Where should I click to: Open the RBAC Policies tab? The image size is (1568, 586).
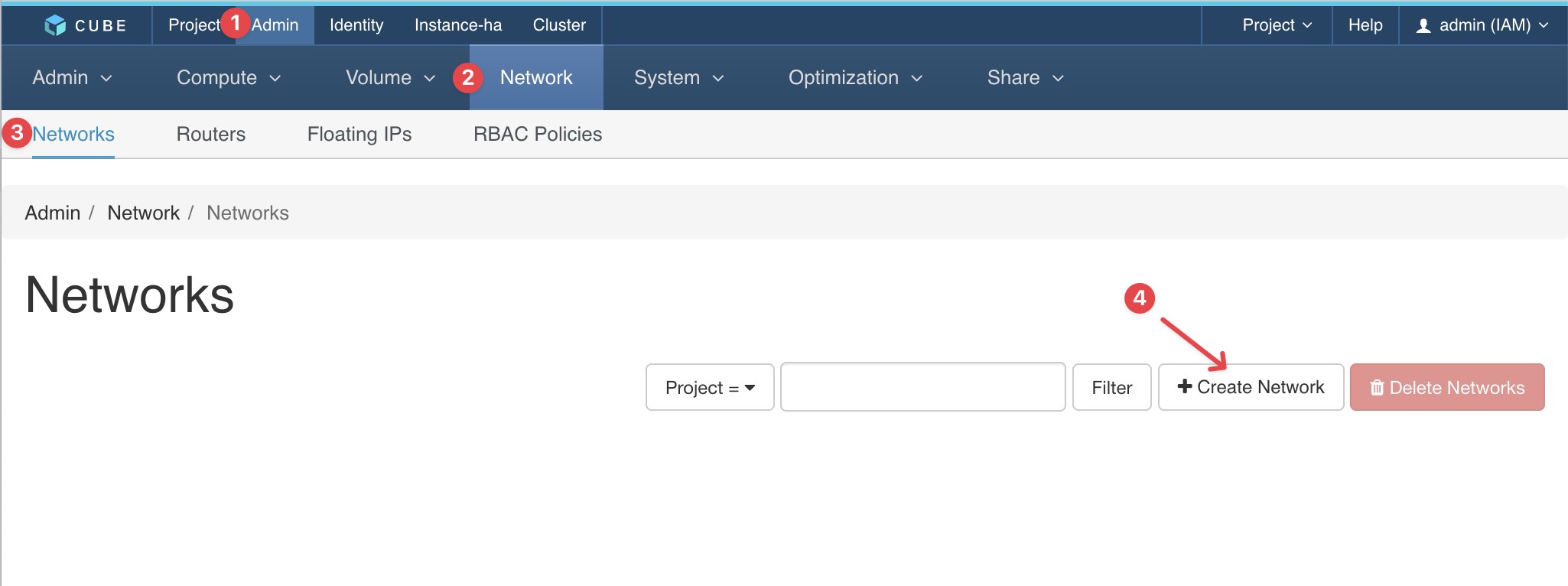click(x=538, y=134)
